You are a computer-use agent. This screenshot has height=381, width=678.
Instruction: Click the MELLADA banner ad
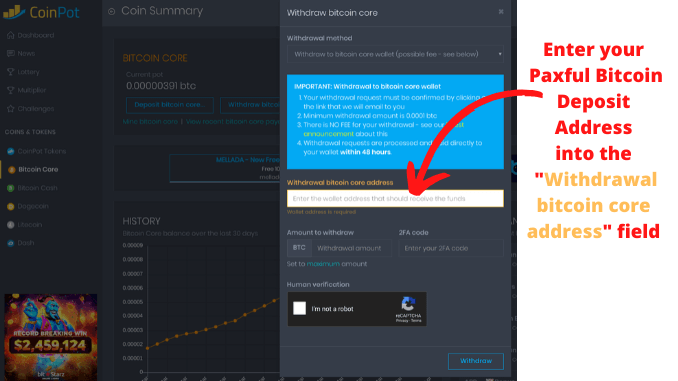coord(225,168)
